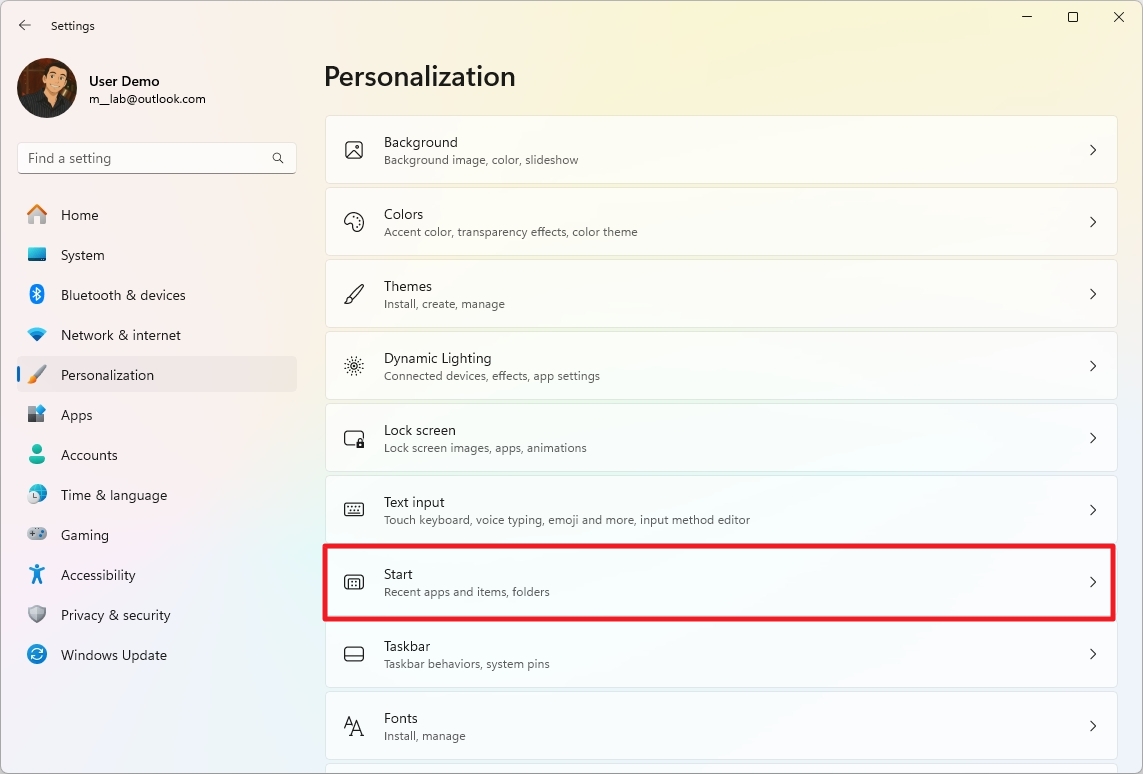
Task: Click the Text input keyboard icon
Action: pos(354,509)
